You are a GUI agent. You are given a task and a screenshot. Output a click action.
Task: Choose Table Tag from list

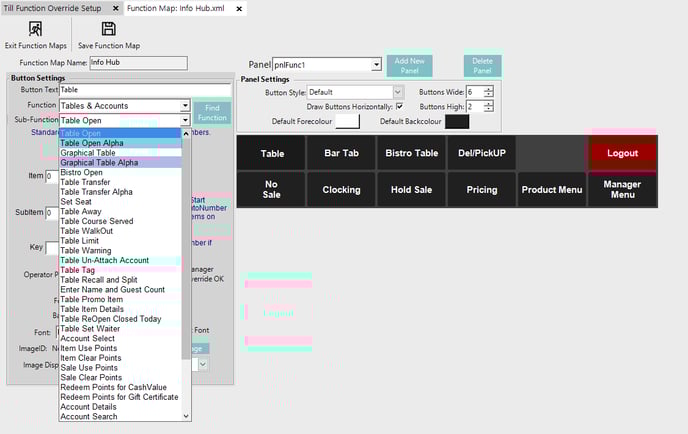pos(120,270)
